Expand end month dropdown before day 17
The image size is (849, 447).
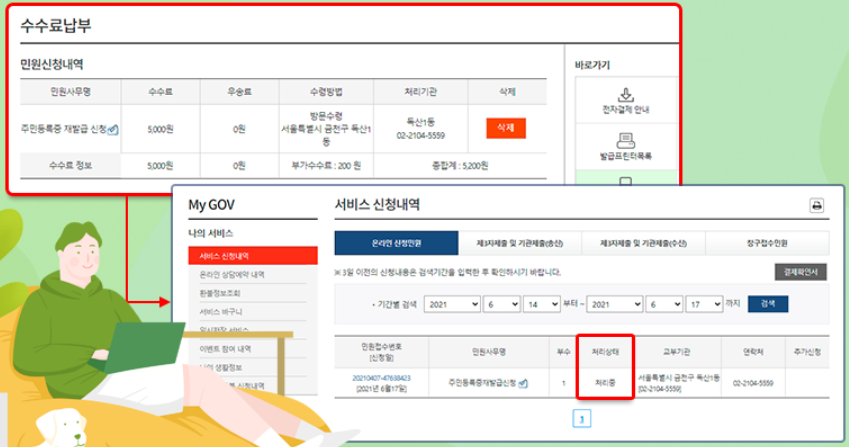click(x=664, y=305)
